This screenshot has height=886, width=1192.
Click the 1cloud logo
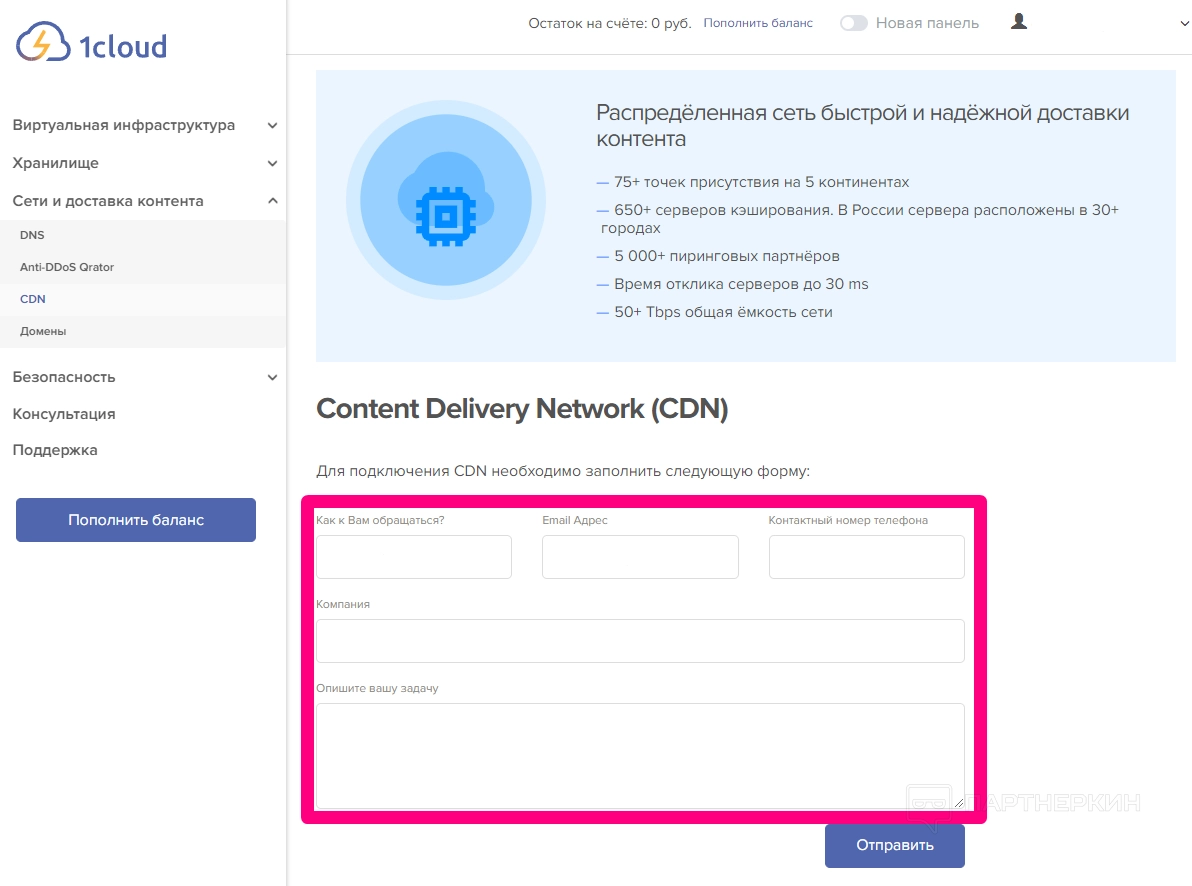click(92, 45)
